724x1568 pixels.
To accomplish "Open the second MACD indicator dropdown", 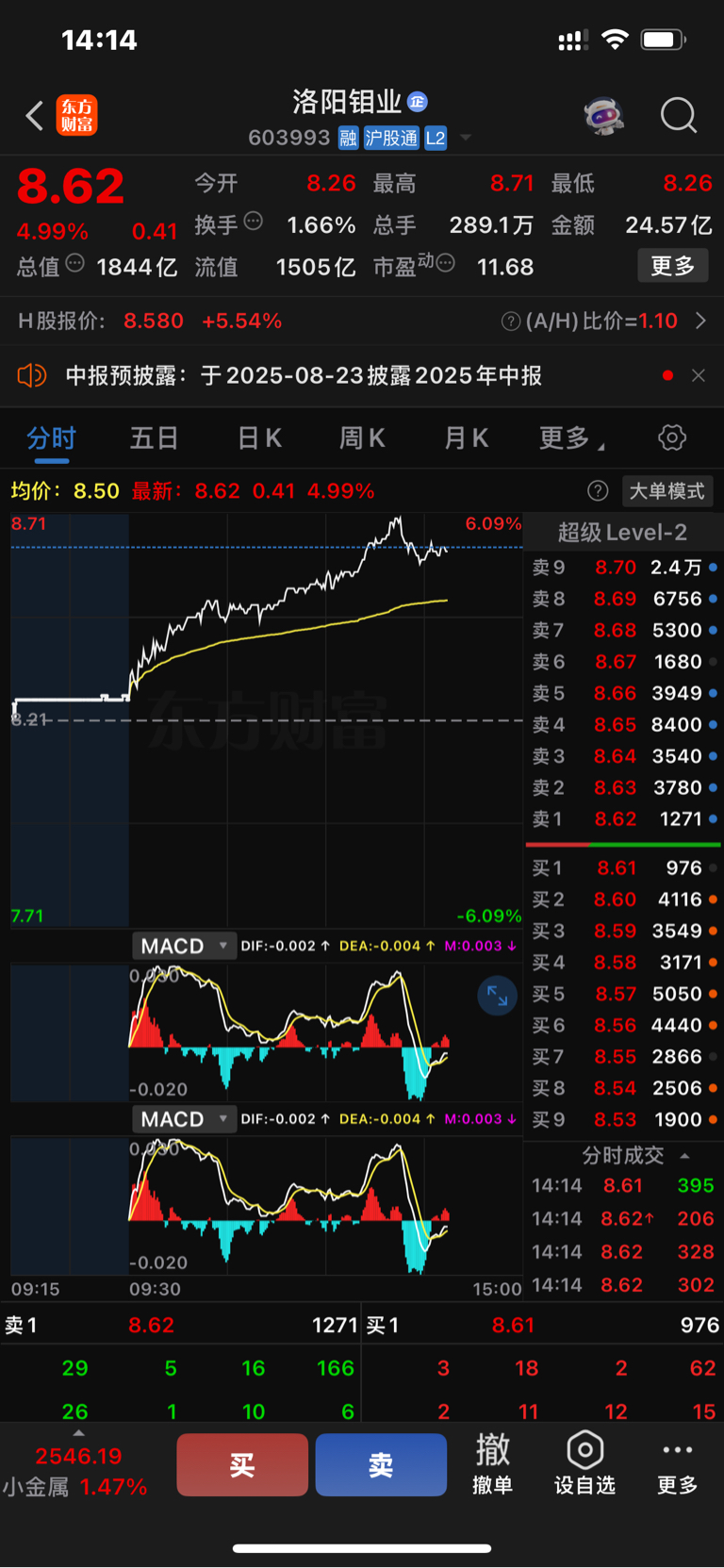I will (184, 1119).
